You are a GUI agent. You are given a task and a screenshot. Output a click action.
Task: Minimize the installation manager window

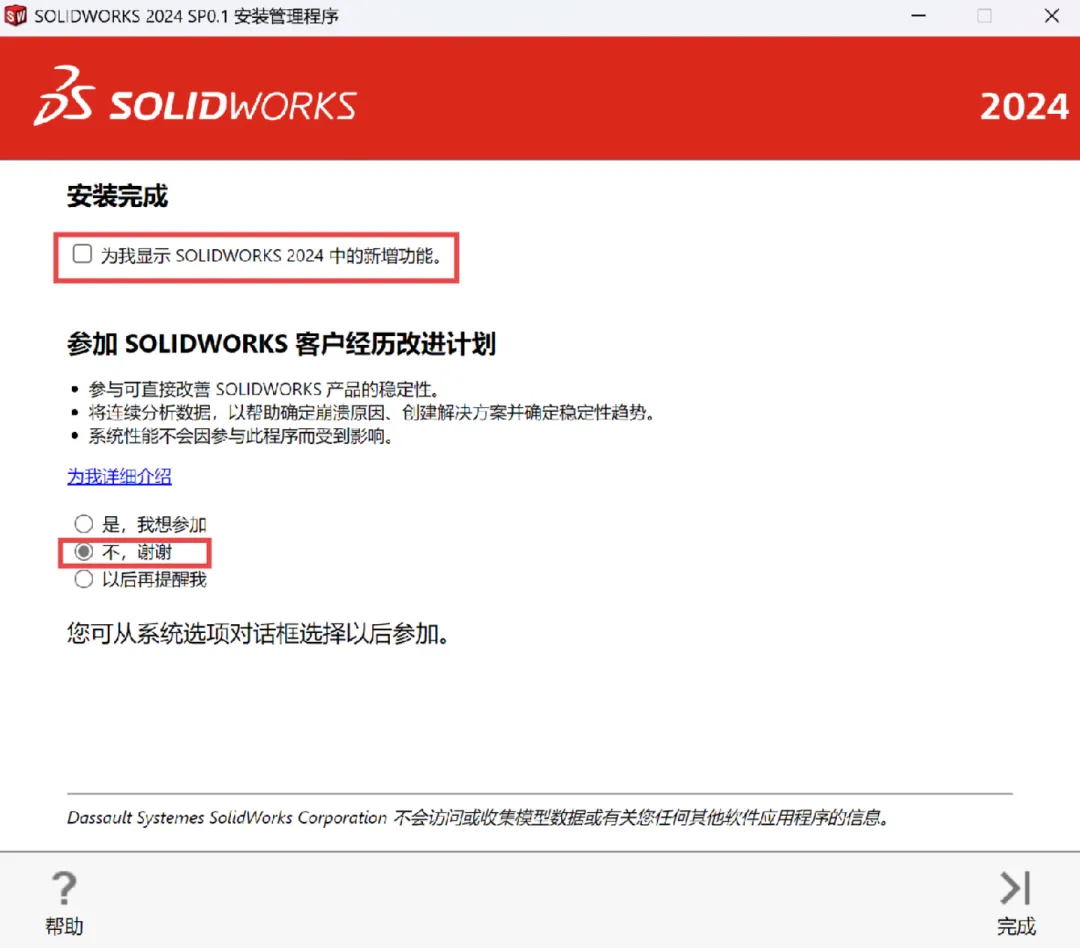[x=918, y=15]
